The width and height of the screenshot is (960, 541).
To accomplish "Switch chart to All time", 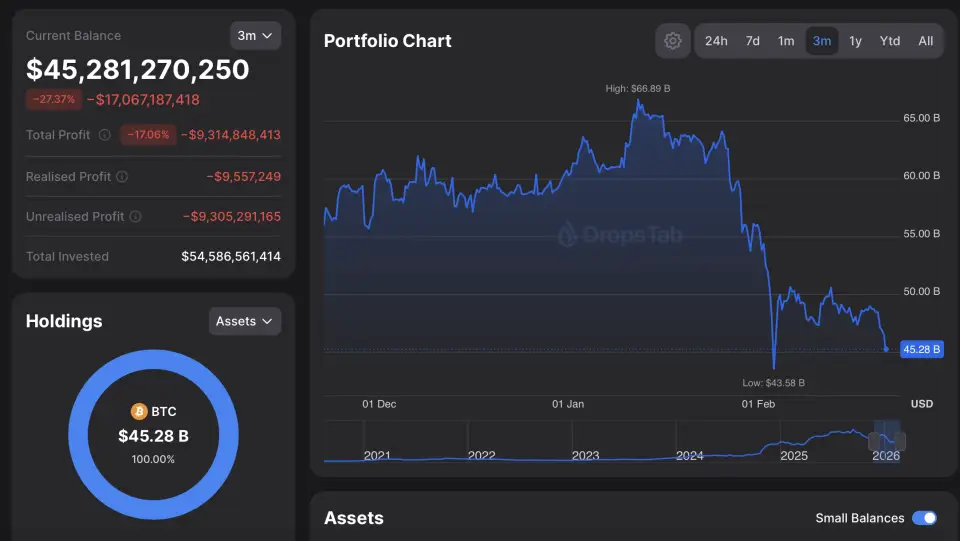I will pyautogui.click(x=925, y=41).
